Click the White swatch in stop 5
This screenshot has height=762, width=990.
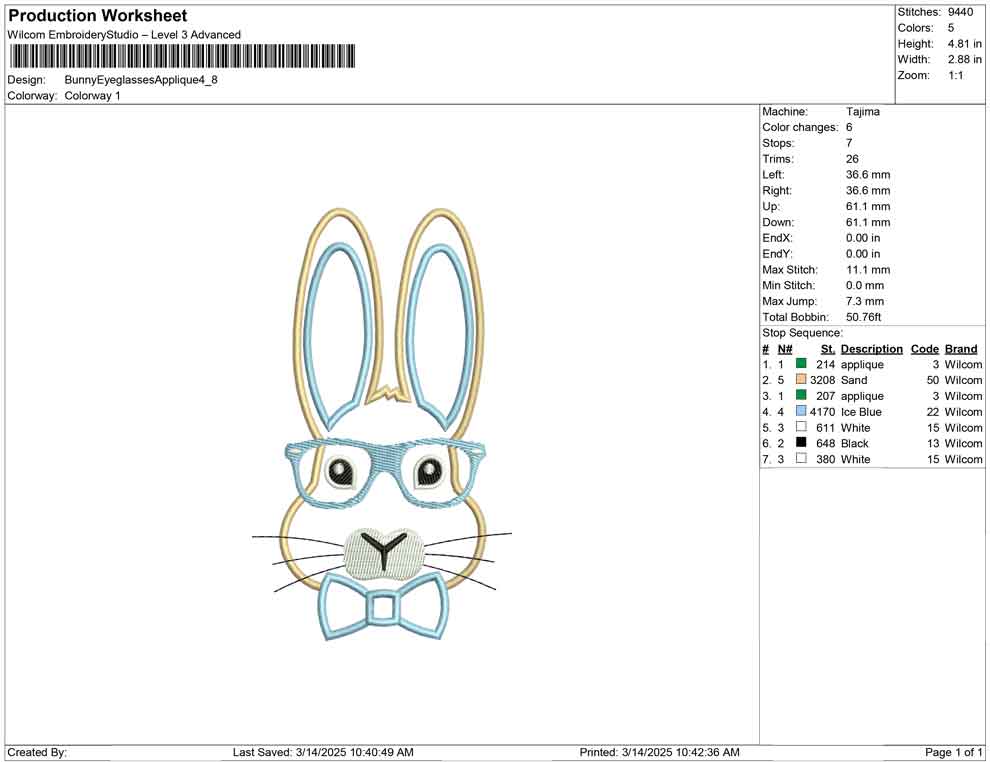pos(801,427)
